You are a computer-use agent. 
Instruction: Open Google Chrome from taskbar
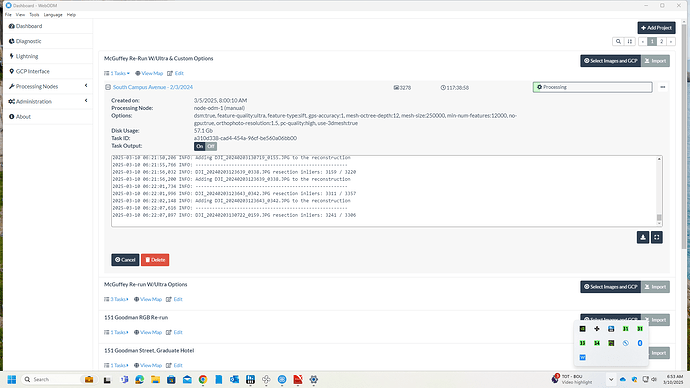point(203,379)
